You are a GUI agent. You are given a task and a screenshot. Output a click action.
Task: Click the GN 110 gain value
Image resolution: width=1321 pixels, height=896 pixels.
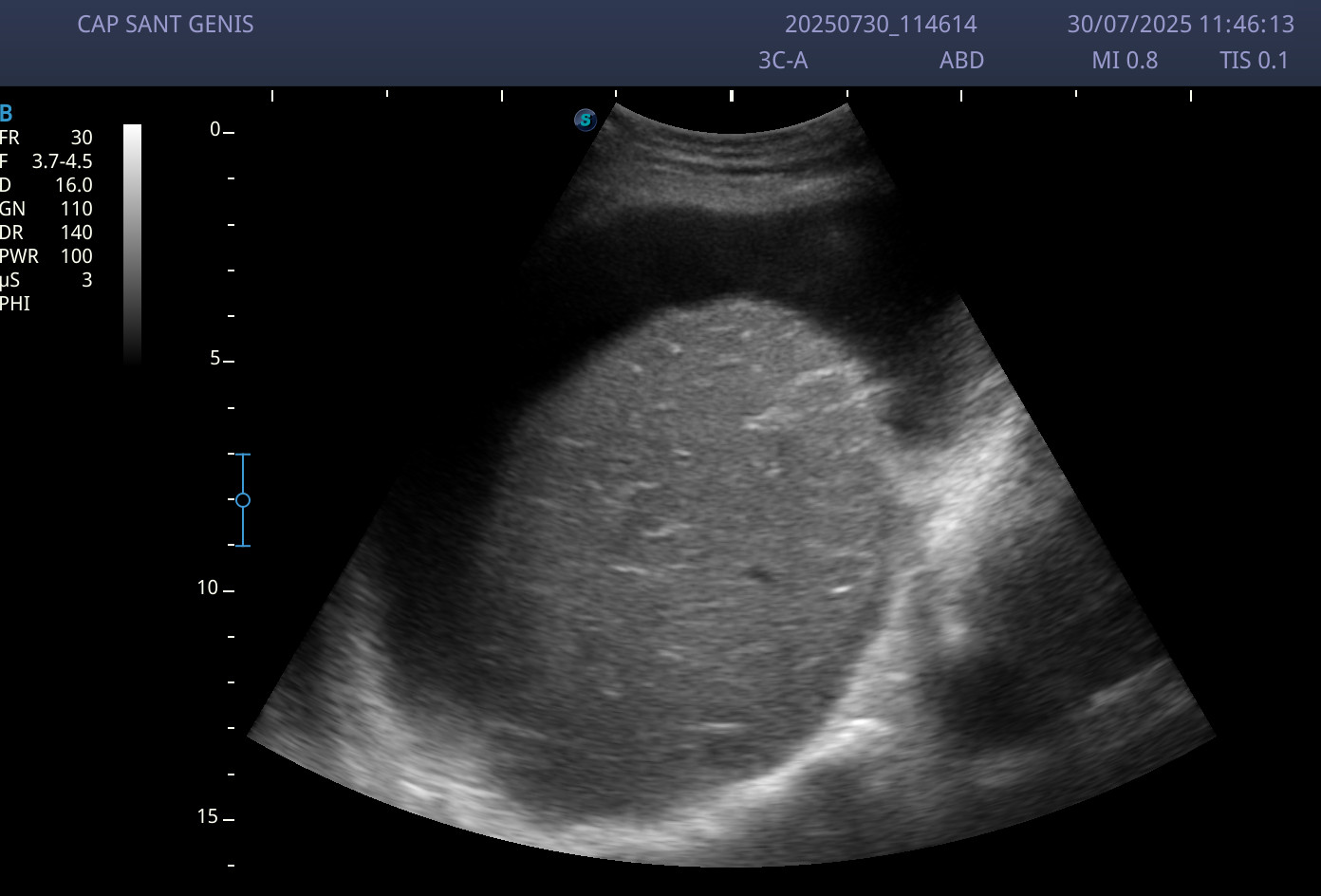point(47,209)
